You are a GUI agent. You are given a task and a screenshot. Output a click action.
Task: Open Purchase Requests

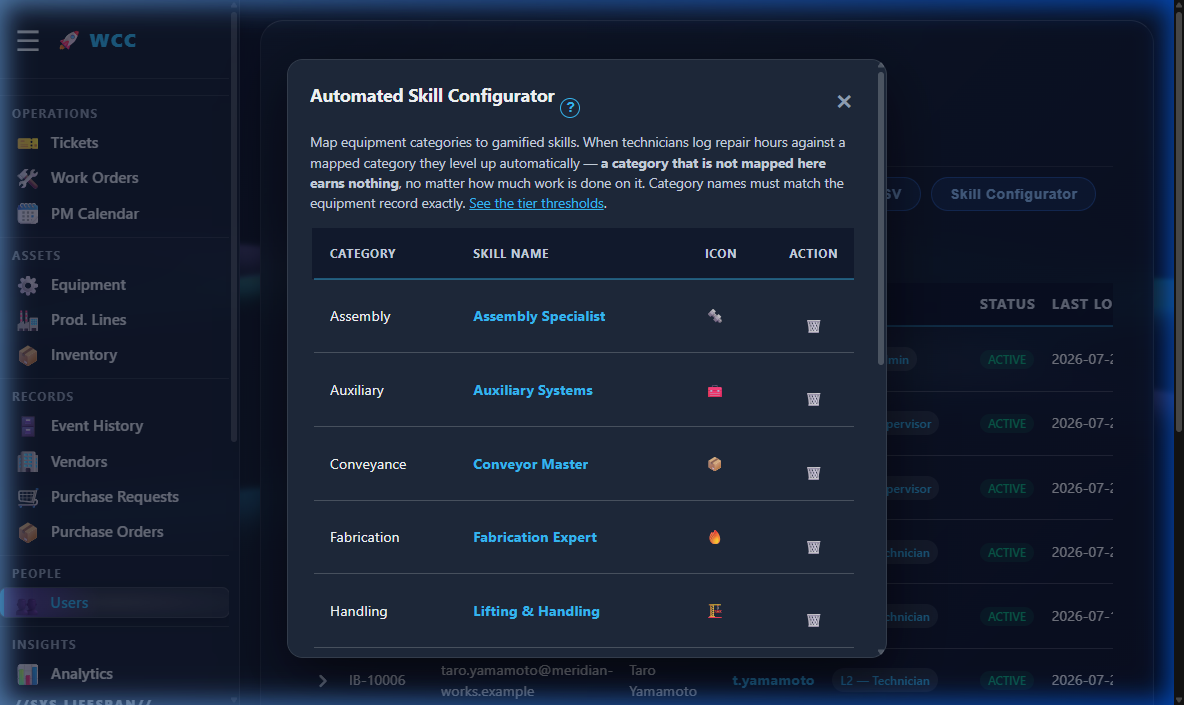tap(115, 497)
